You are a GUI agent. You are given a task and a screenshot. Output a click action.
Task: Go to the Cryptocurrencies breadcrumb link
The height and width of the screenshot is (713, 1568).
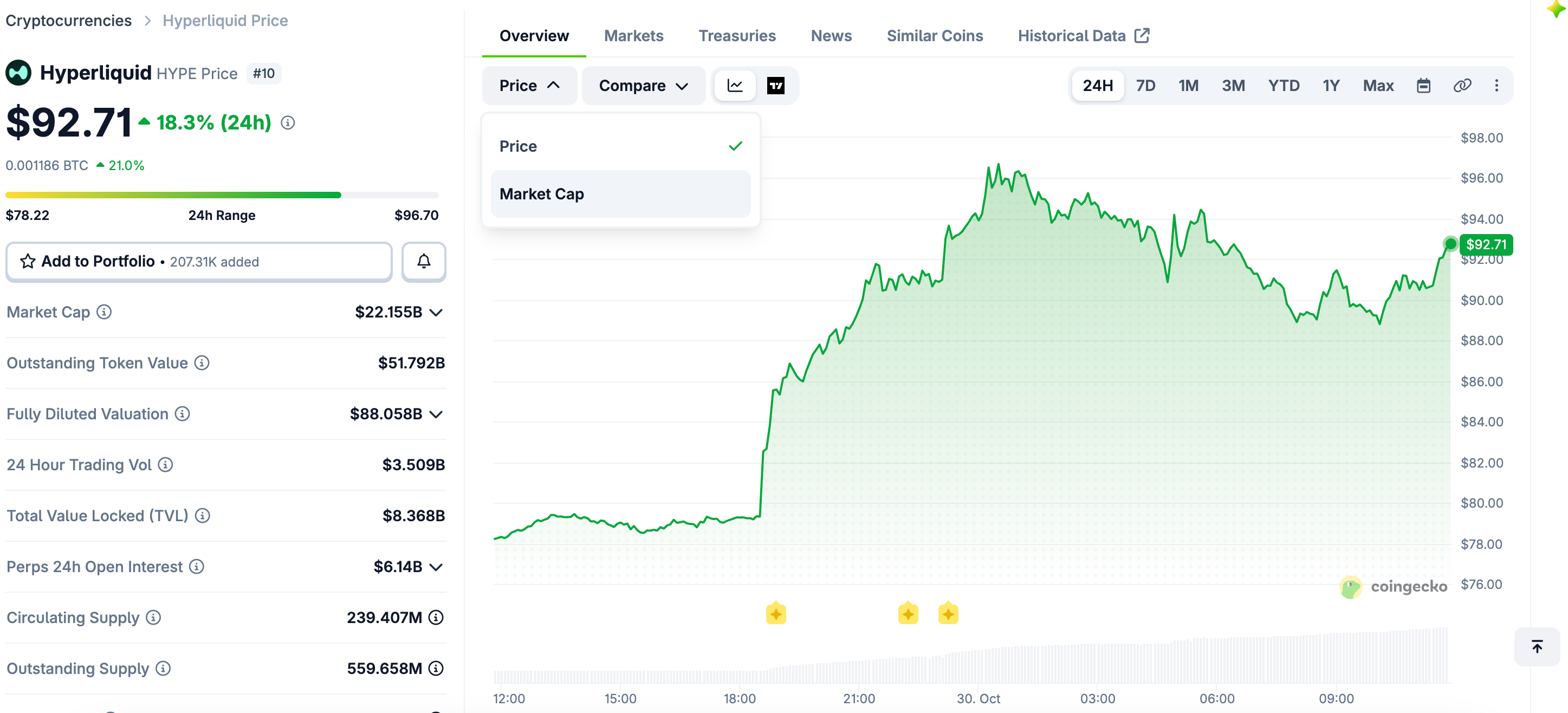coord(68,21)
